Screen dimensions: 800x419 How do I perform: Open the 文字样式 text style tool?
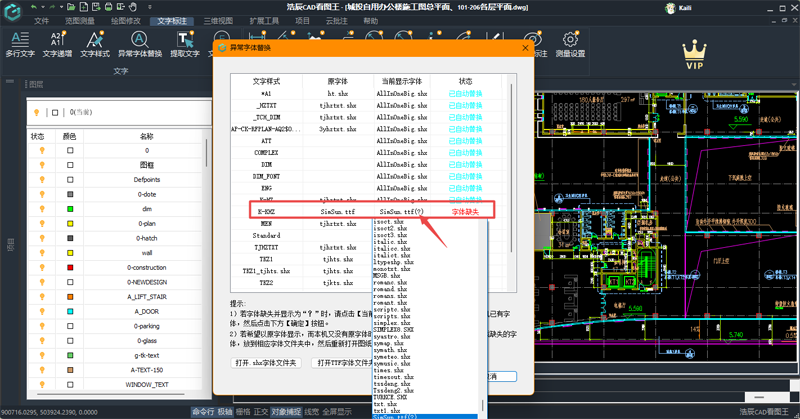pos(96,44)
